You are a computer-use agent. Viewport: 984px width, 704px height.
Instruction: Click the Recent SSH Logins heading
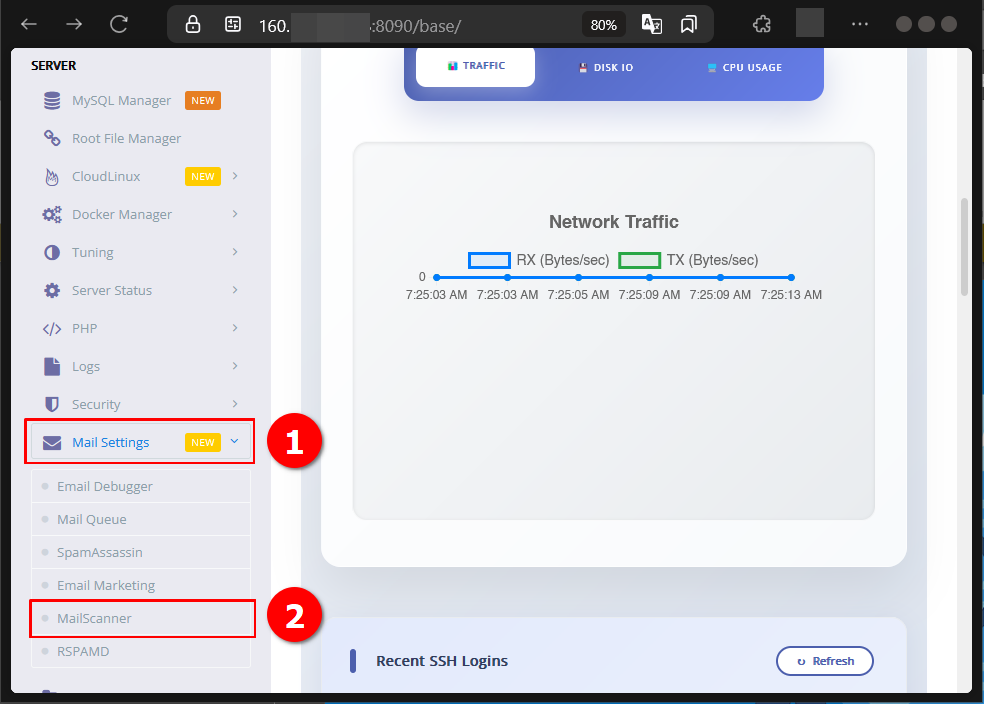[x=442, y=661]
